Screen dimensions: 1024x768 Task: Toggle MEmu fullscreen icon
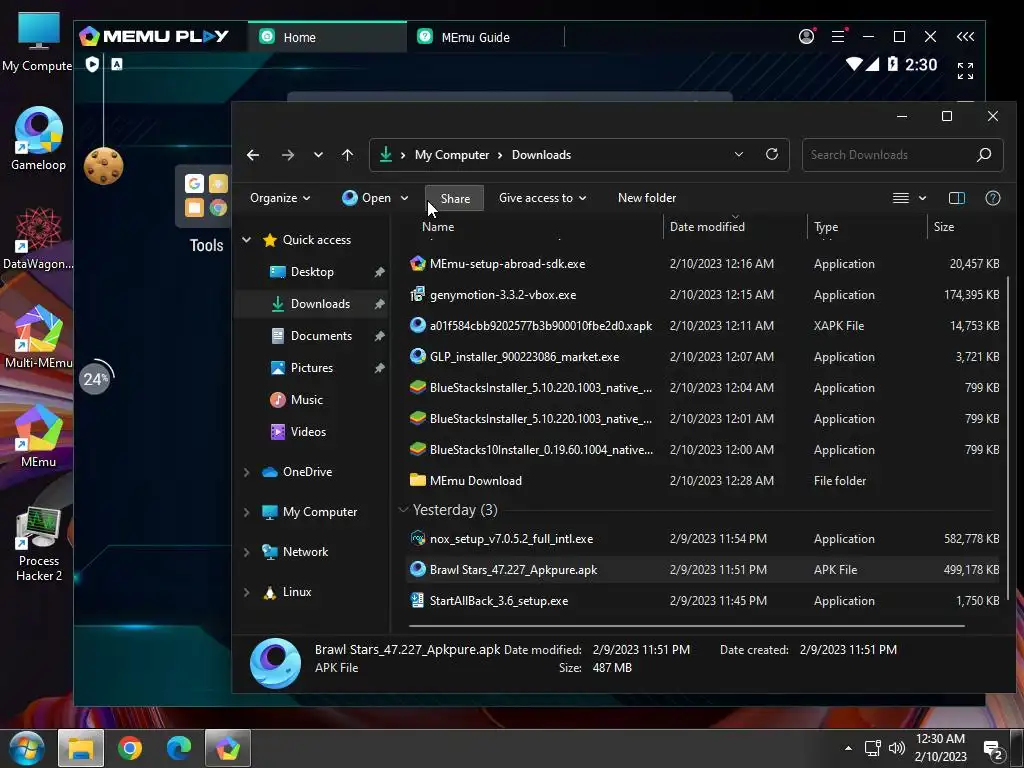965,71
